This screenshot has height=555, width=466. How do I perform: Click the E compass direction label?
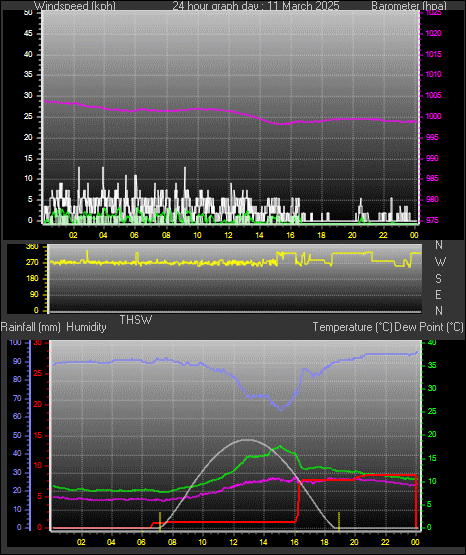point(438,294)
